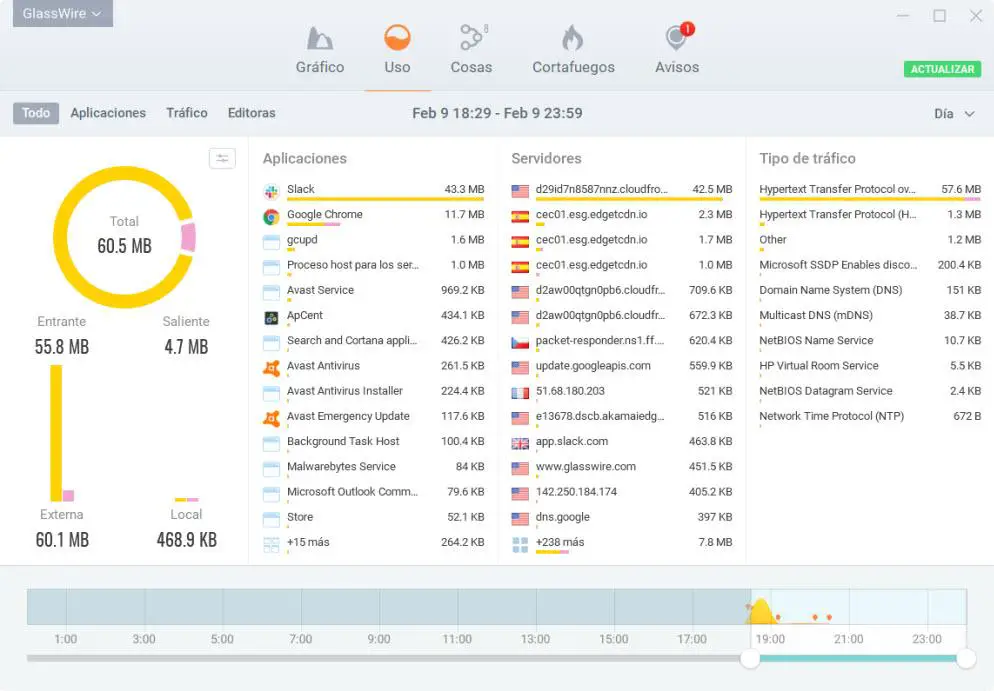
Task: Open the Cosas devices icon
Action: click(472, 37)
